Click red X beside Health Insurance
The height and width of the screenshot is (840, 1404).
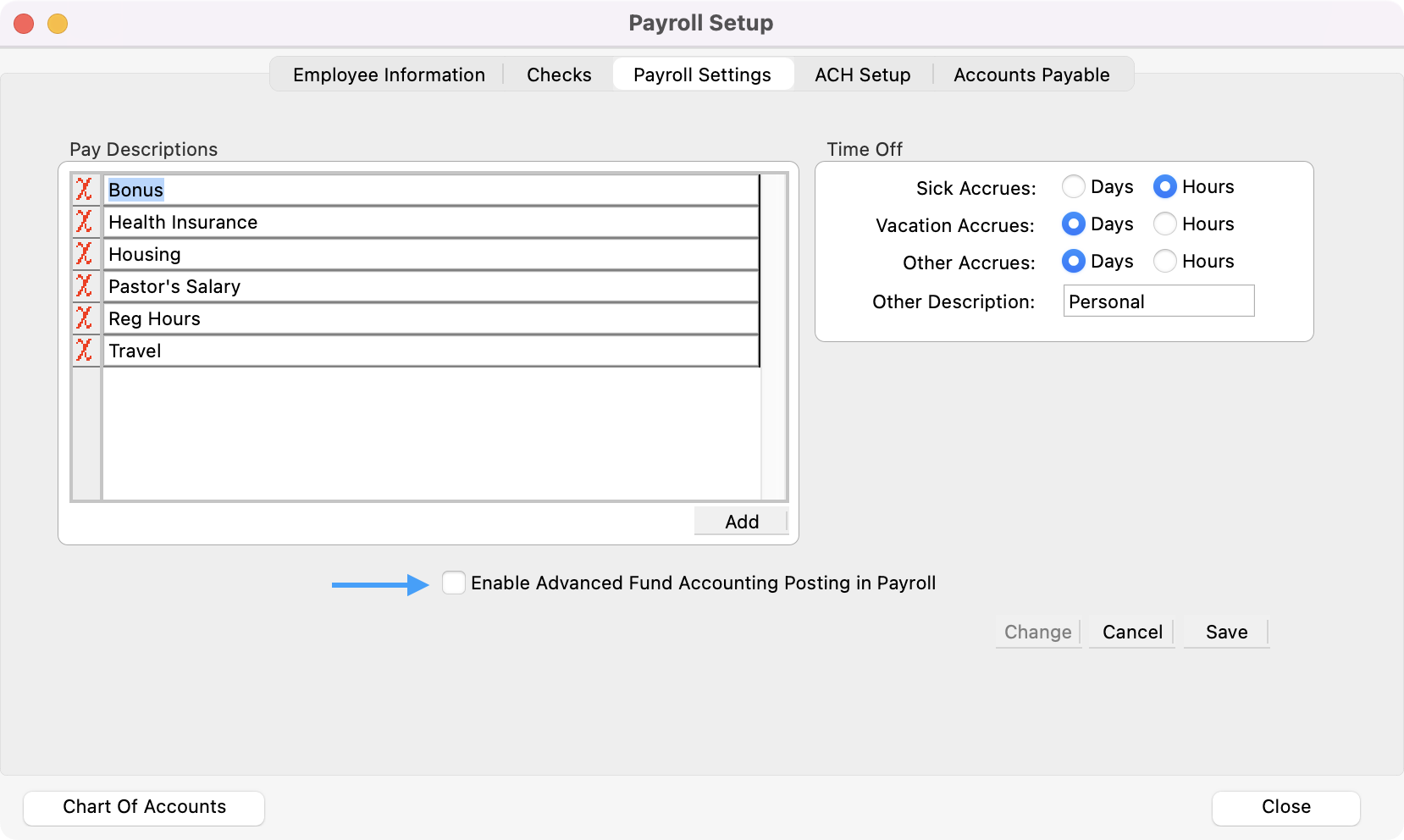pos(85,222)
